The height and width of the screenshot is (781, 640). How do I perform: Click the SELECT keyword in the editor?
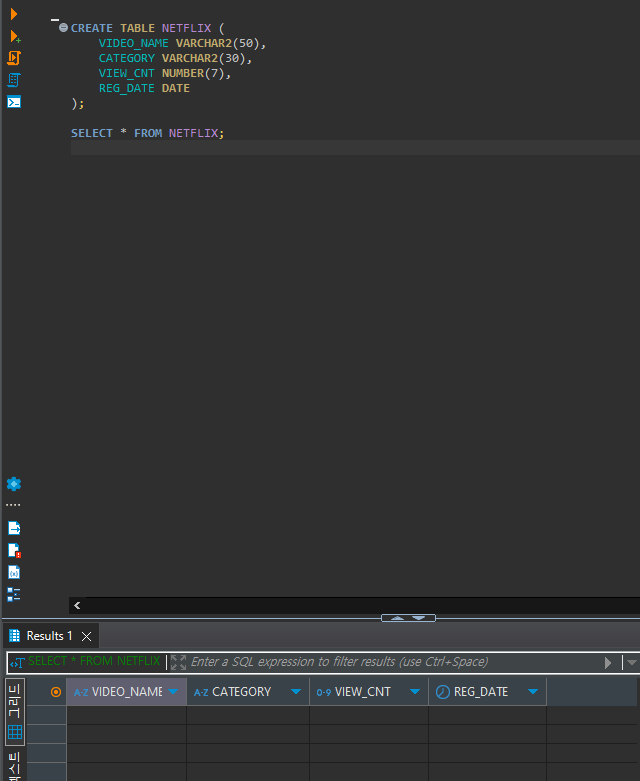click(92, 133)
